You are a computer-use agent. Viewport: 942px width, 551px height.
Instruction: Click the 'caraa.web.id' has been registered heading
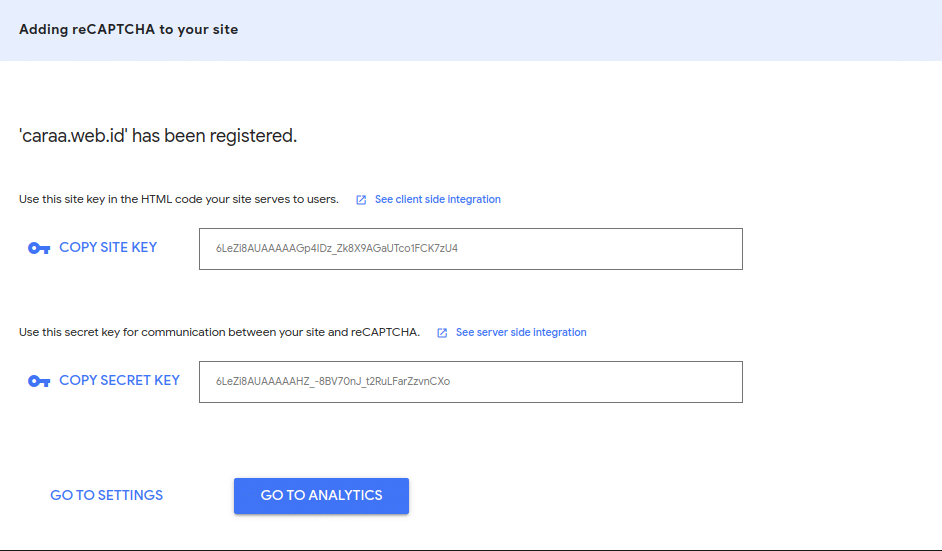coord(158,136)
